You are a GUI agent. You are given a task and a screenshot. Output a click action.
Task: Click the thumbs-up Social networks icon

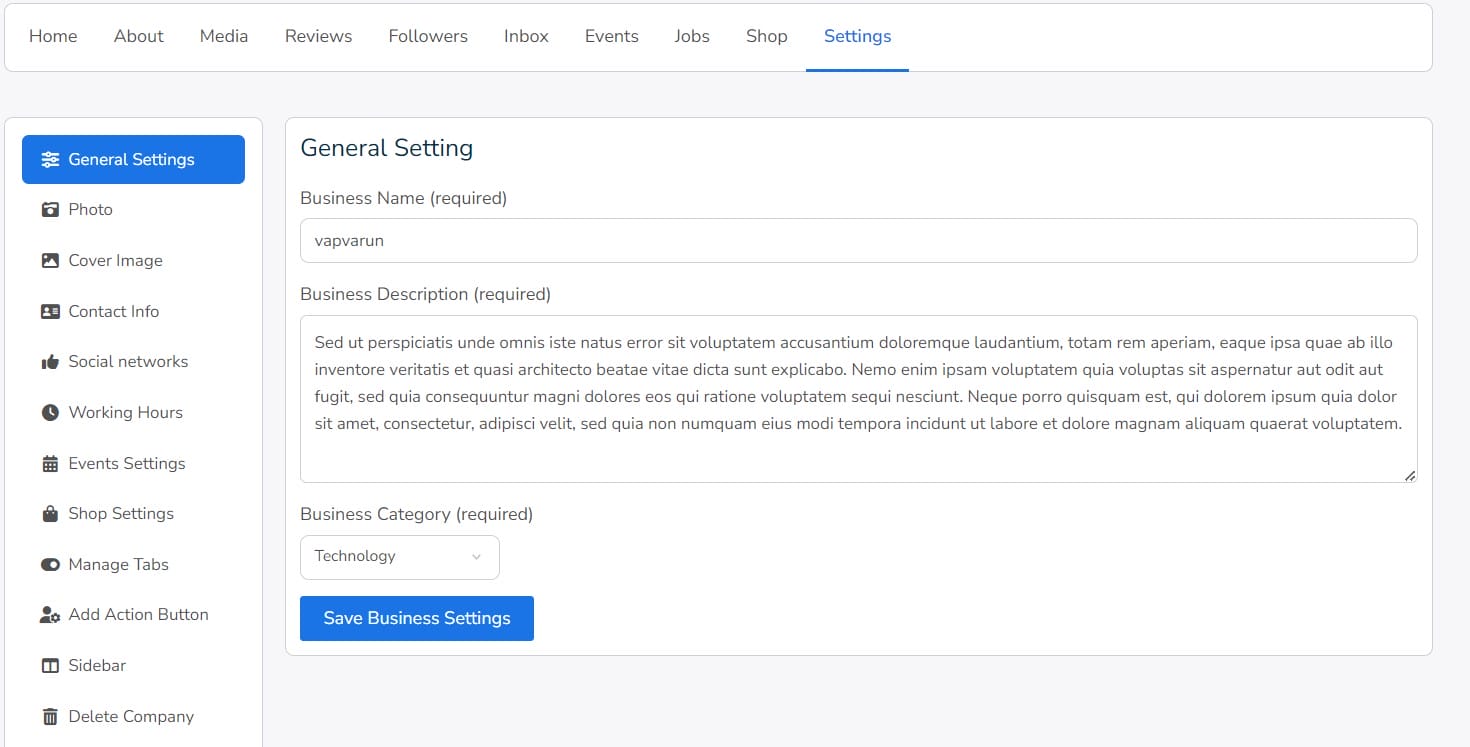(x=50, y=362)
